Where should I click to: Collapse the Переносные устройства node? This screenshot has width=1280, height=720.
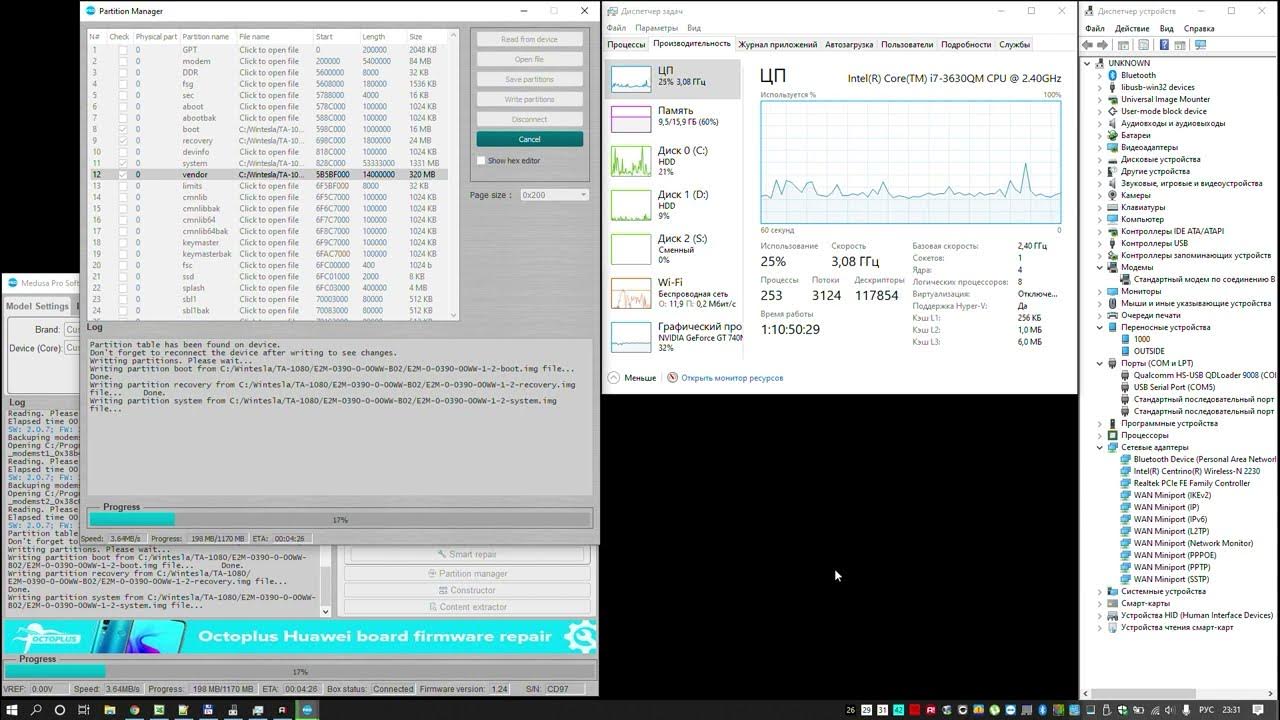coord(1100,327)
